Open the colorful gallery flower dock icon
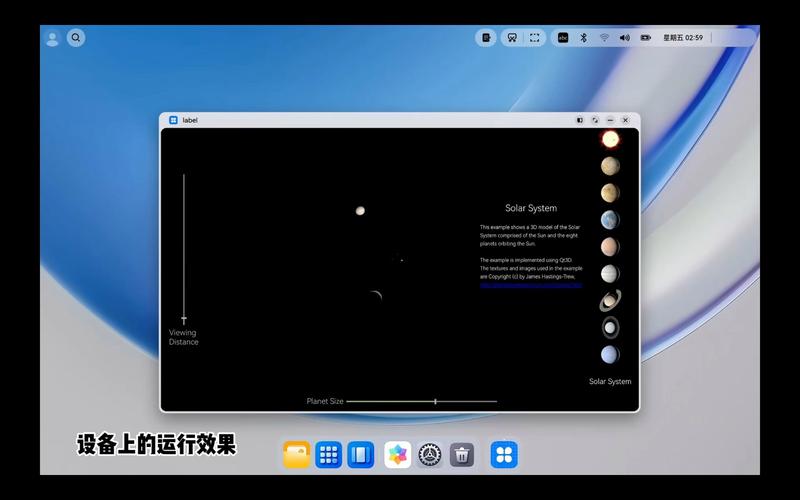This screenshot has height=500, width=800. (397, 455)
